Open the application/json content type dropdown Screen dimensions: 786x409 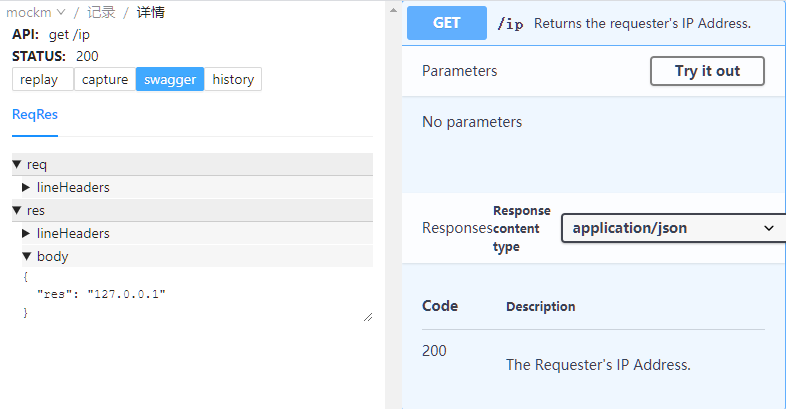(672, 228)
